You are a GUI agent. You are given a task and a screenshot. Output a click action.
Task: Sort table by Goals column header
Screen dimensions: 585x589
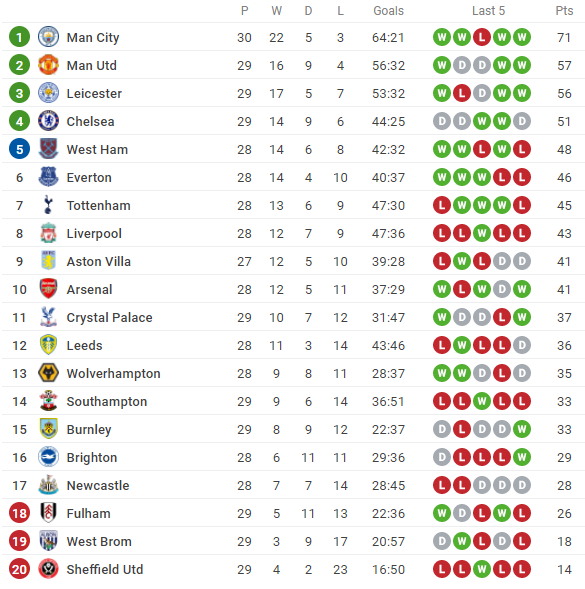[388, 11]
